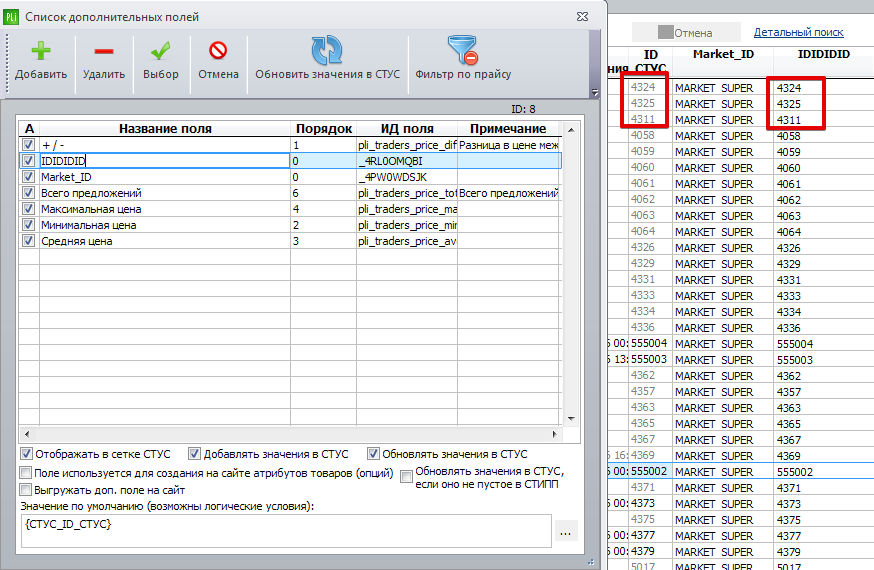Screen dimensions: 874x570
Task: Click IDIDIDID column header in background grid
Action: (x=823, y=54)
